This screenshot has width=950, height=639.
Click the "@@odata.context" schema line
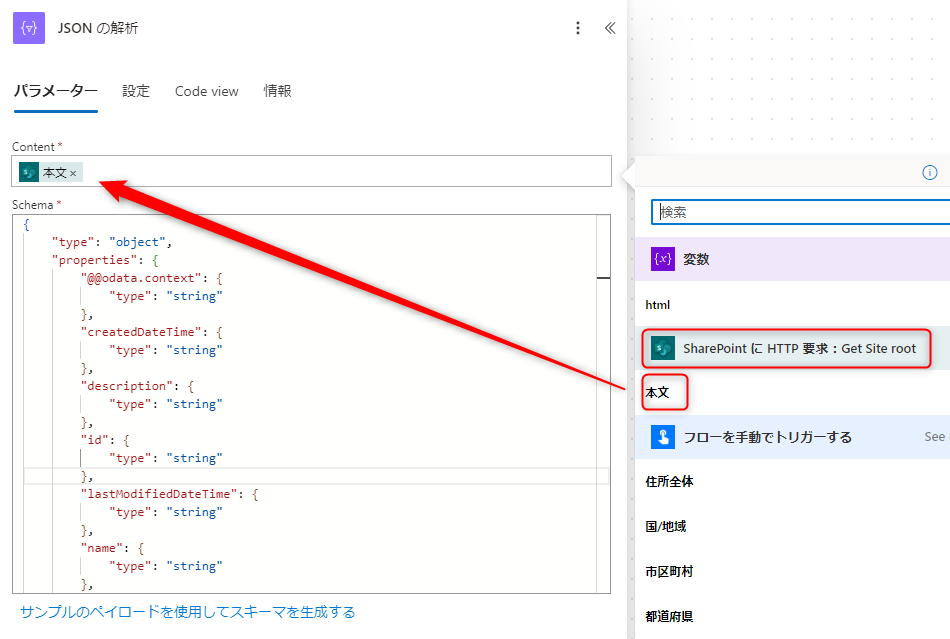pyautogui.click(x=151, y=278)
